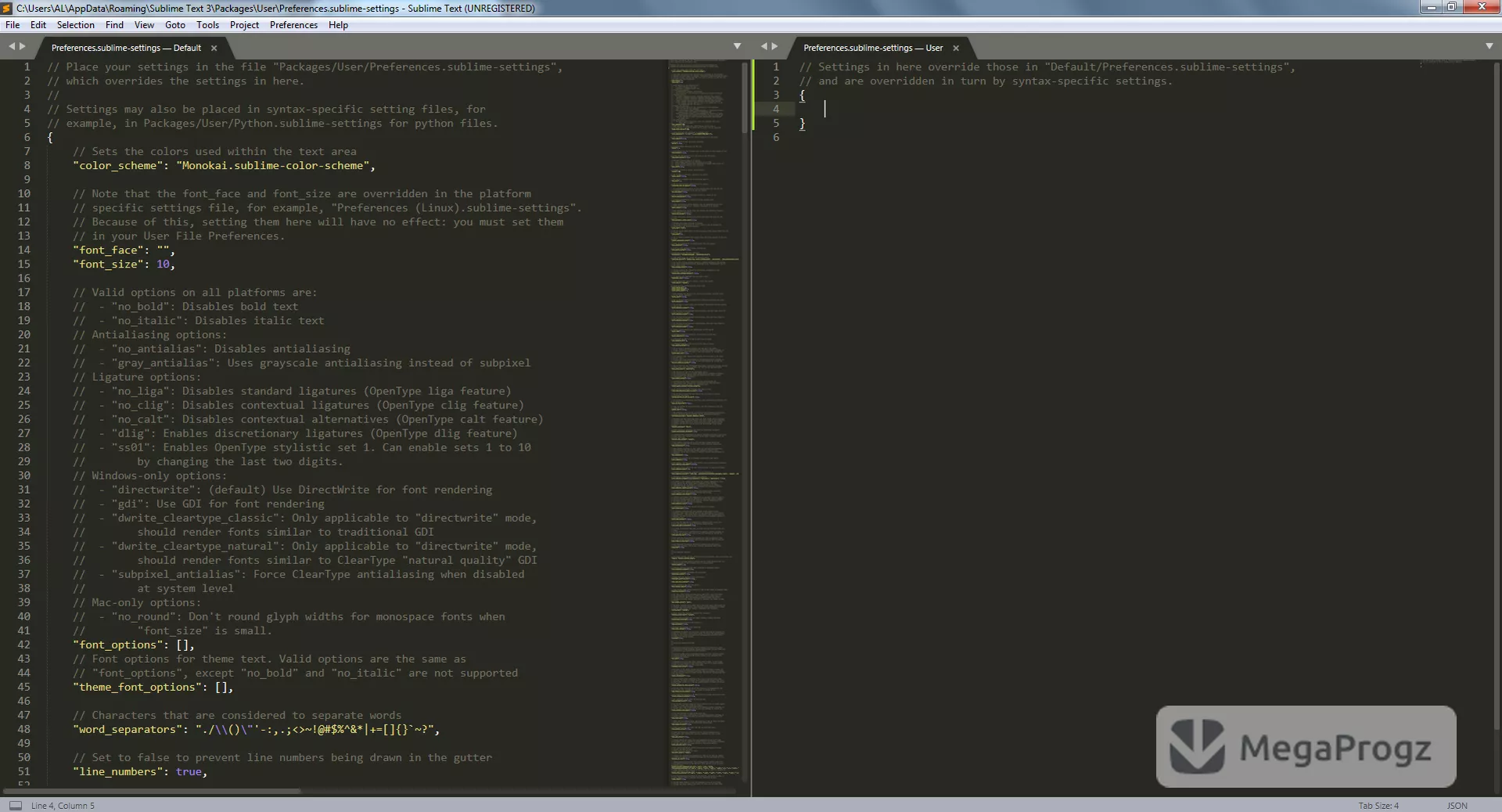Go to next tab in right pane
Viewport: 1502px width, 812px height.
coord(774,46)
